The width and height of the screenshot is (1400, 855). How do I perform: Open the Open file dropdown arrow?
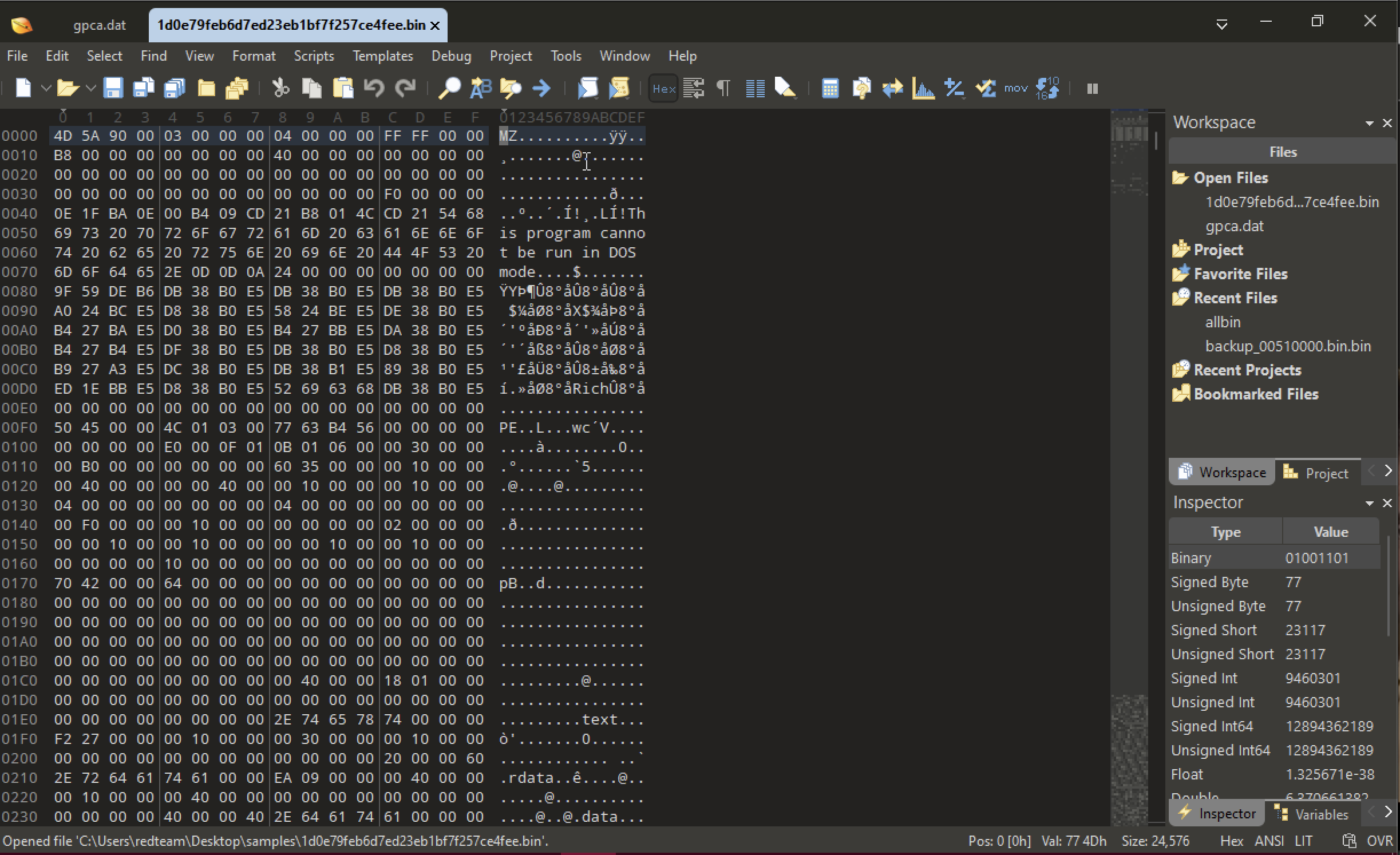[x=90, y=89]
